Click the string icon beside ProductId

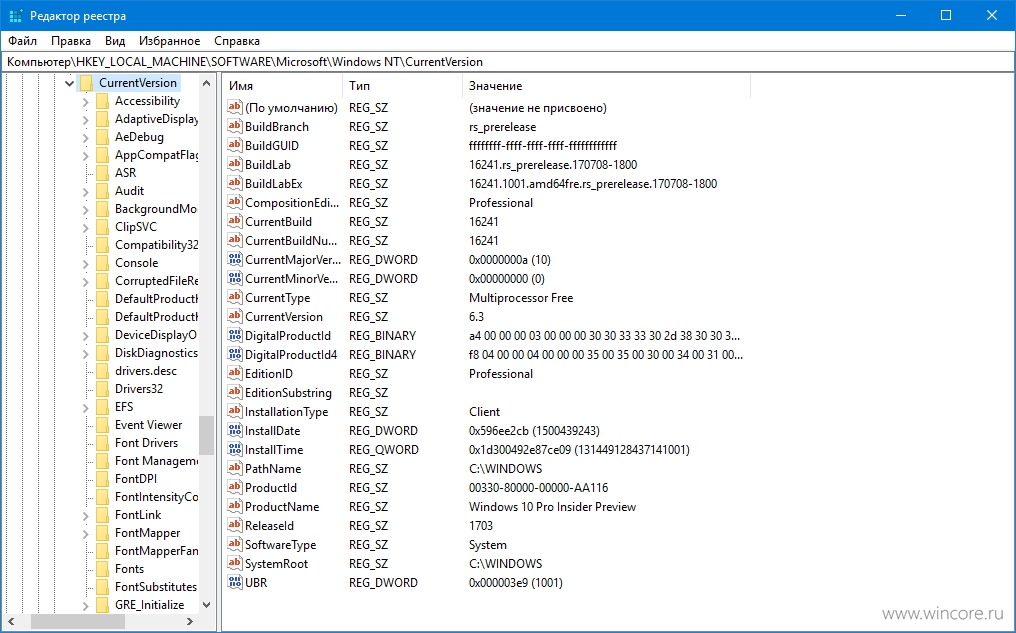click(x=235, y=488)
